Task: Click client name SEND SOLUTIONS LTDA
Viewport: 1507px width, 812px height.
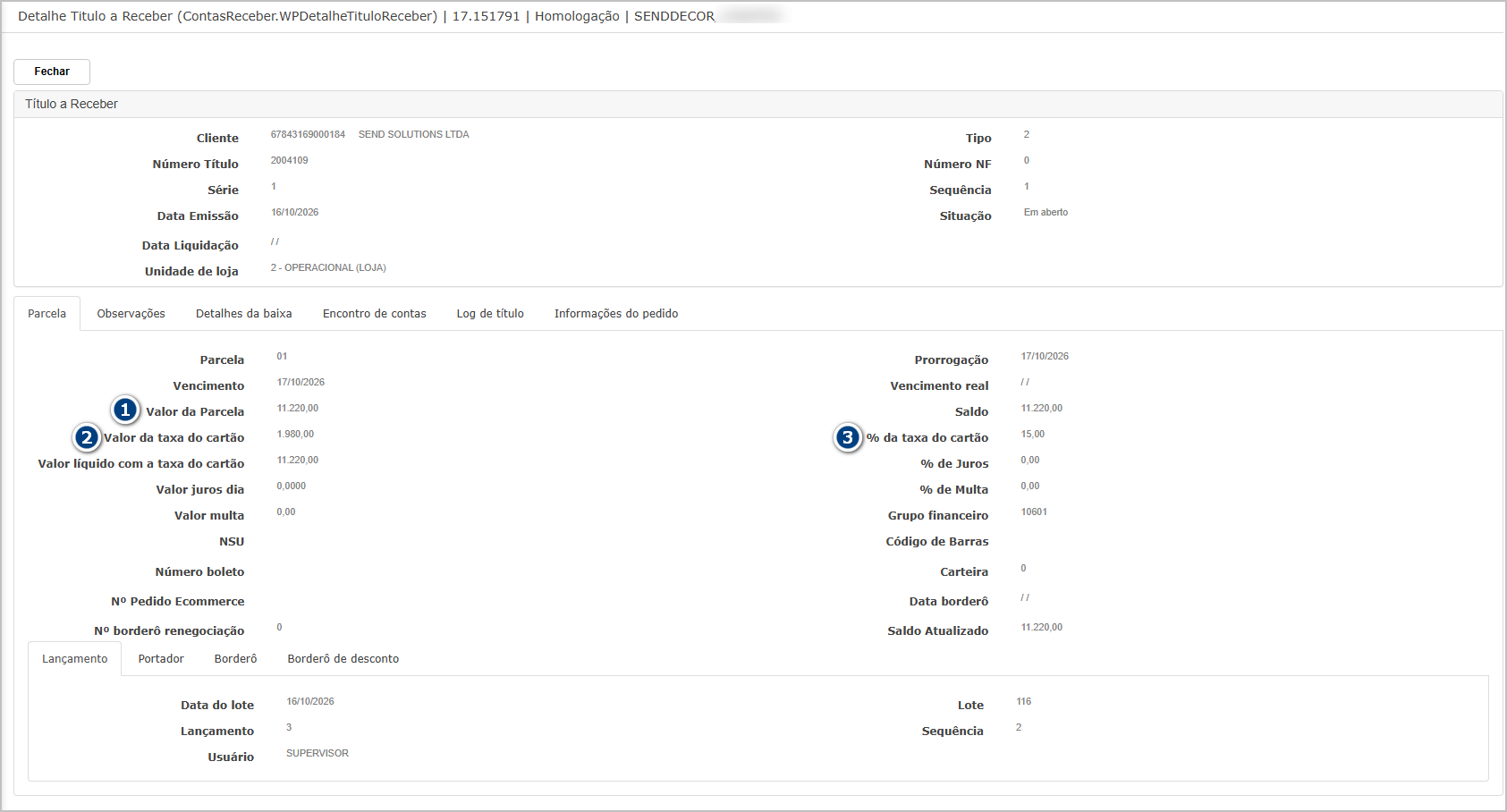Action: pos(414,135)
